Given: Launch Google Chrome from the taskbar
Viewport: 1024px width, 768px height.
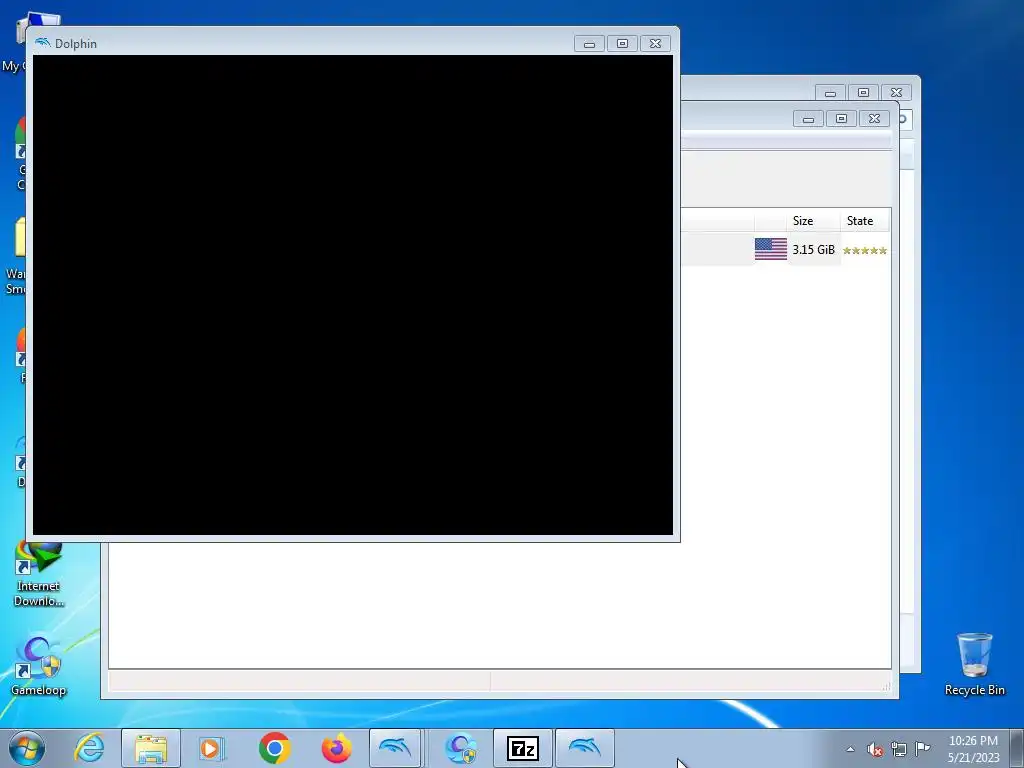Looking at the screenshot, I should pos(274,748).
